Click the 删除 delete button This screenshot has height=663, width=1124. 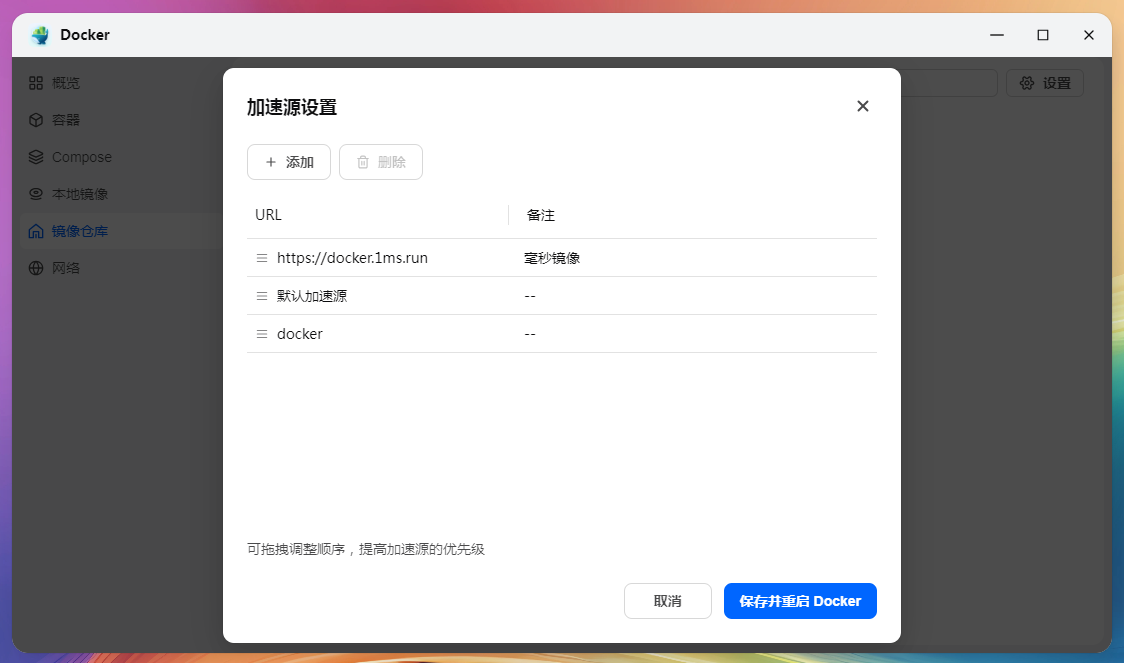(x=381, y=162)
